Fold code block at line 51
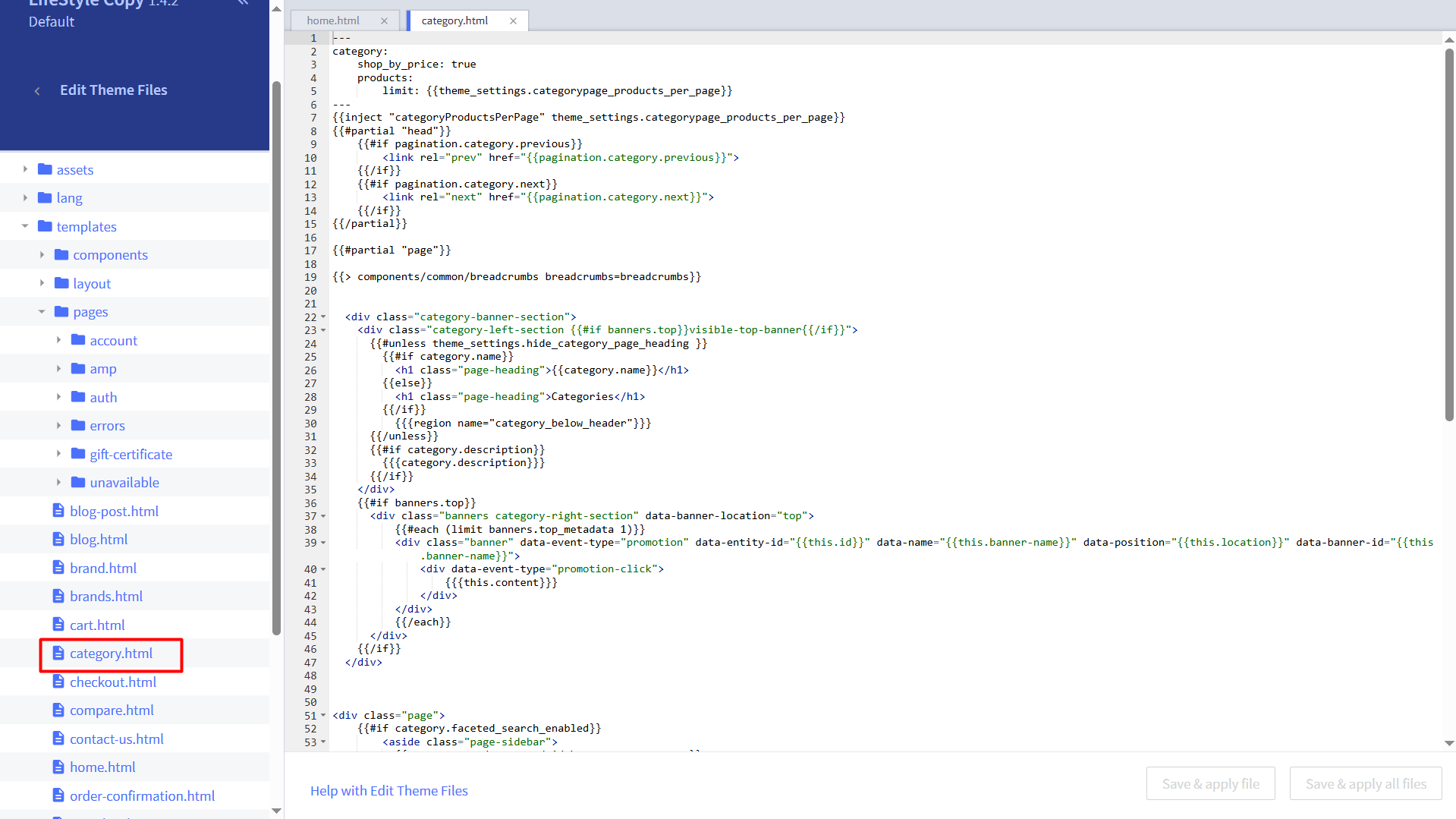Image resolution: width=1456 pixels, height=819 pixels. tap(323, 716)
